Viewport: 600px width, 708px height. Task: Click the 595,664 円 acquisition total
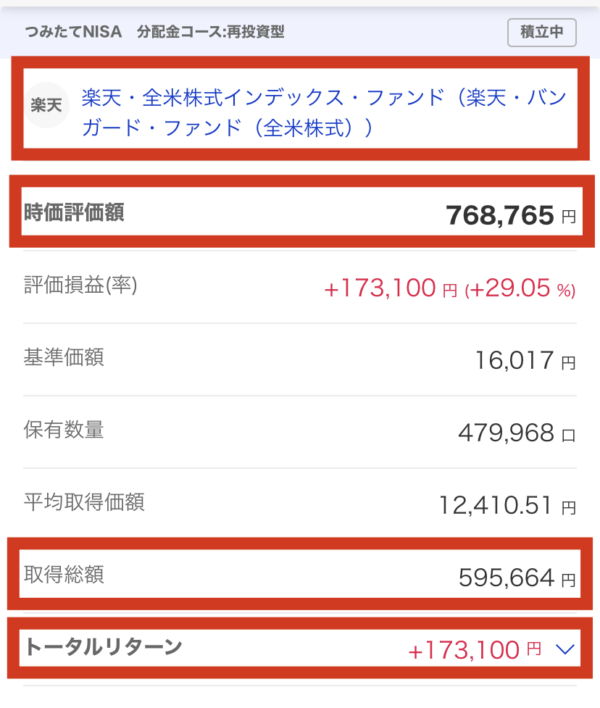[x=517, y=578]
